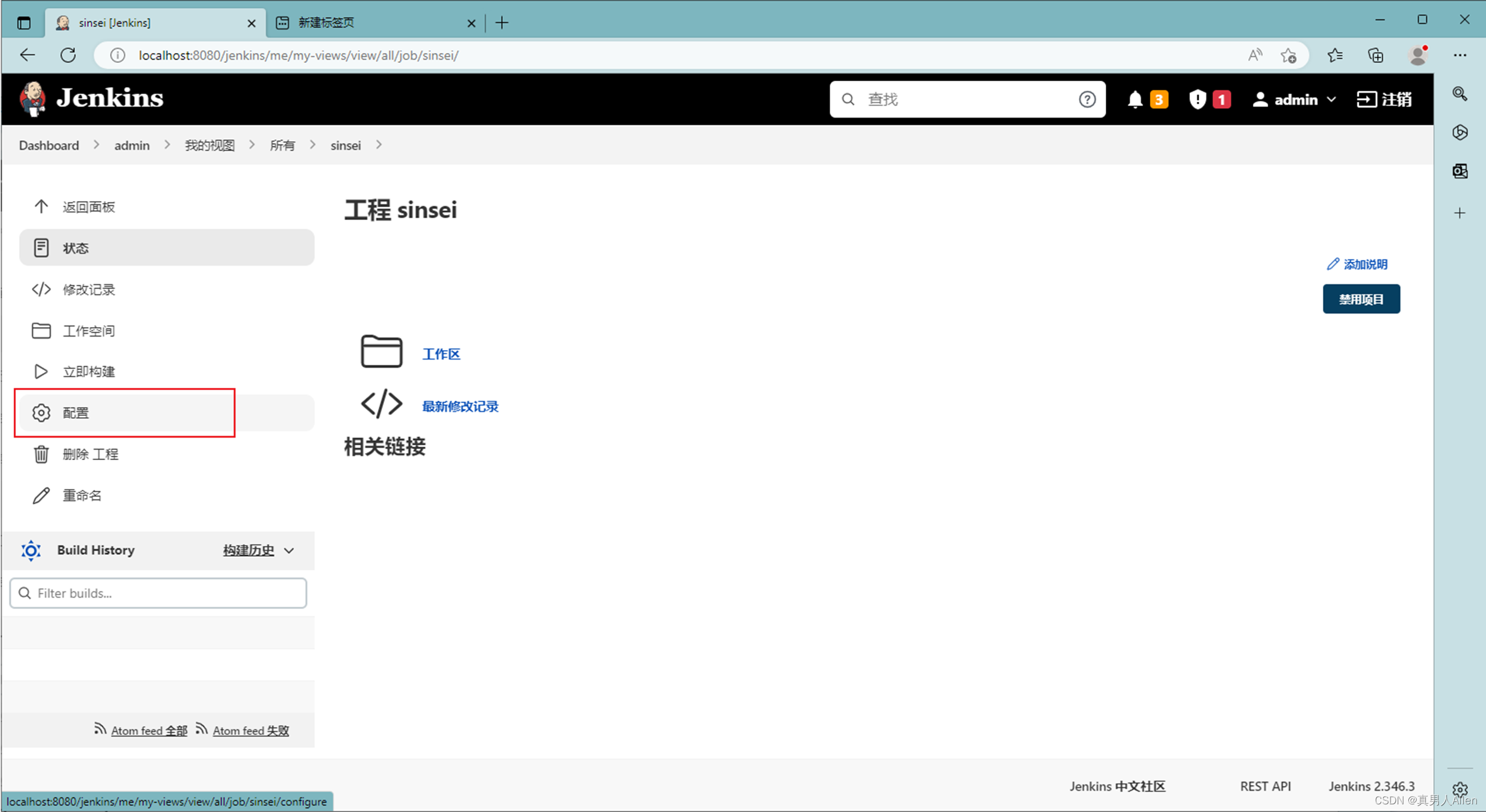Expand the 构建历史 dropdown arrow
This screenshot has height=812, width=1486.
coord(289,551)
